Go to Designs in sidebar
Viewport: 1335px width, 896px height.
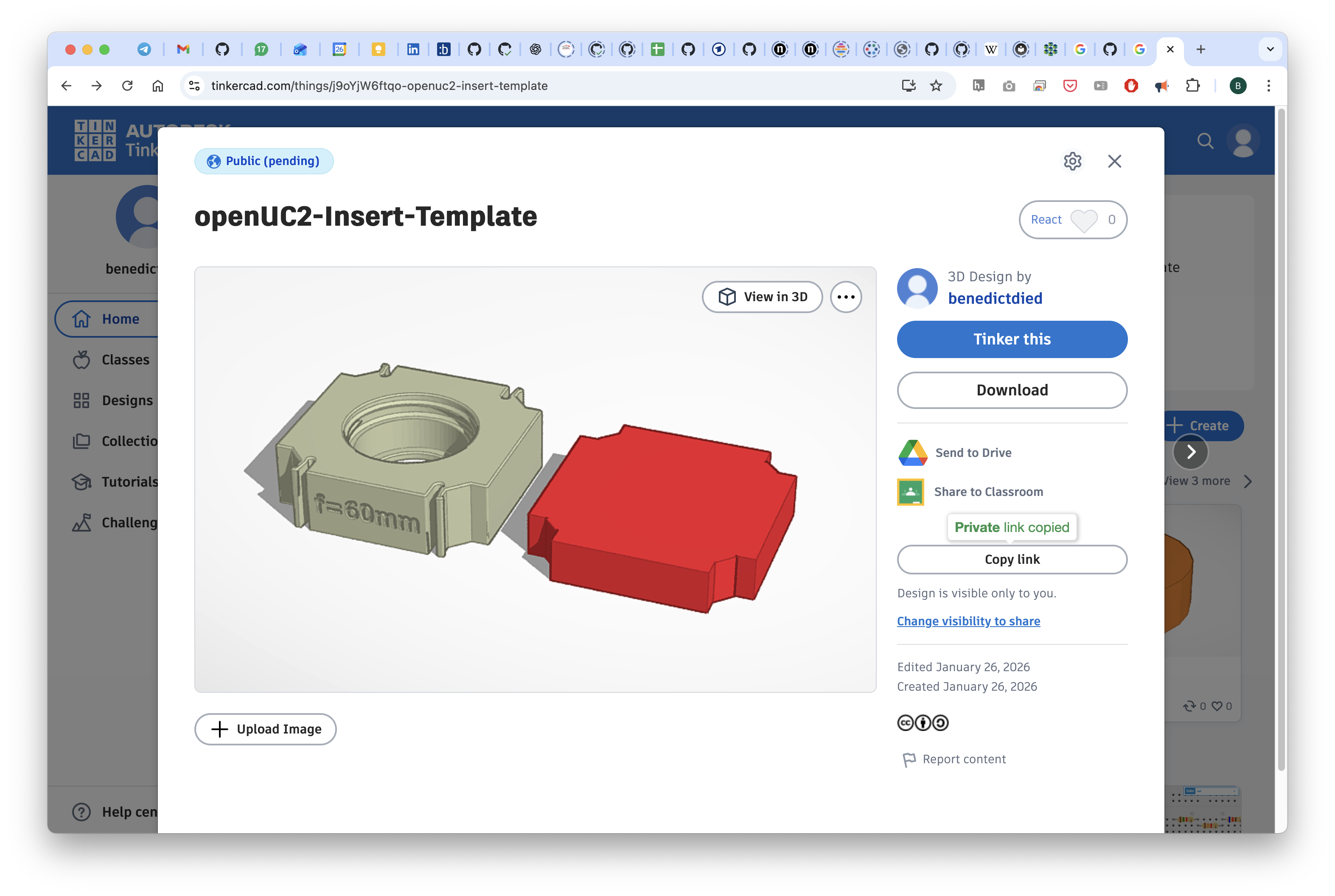click(126, 400)
